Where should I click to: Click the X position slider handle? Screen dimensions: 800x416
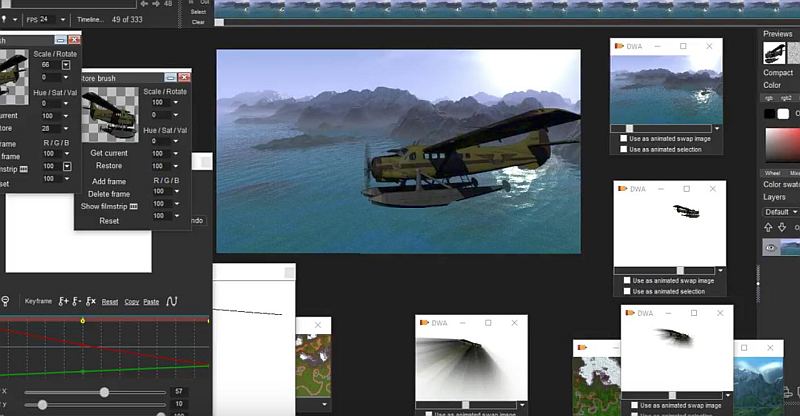click(104, 392)
